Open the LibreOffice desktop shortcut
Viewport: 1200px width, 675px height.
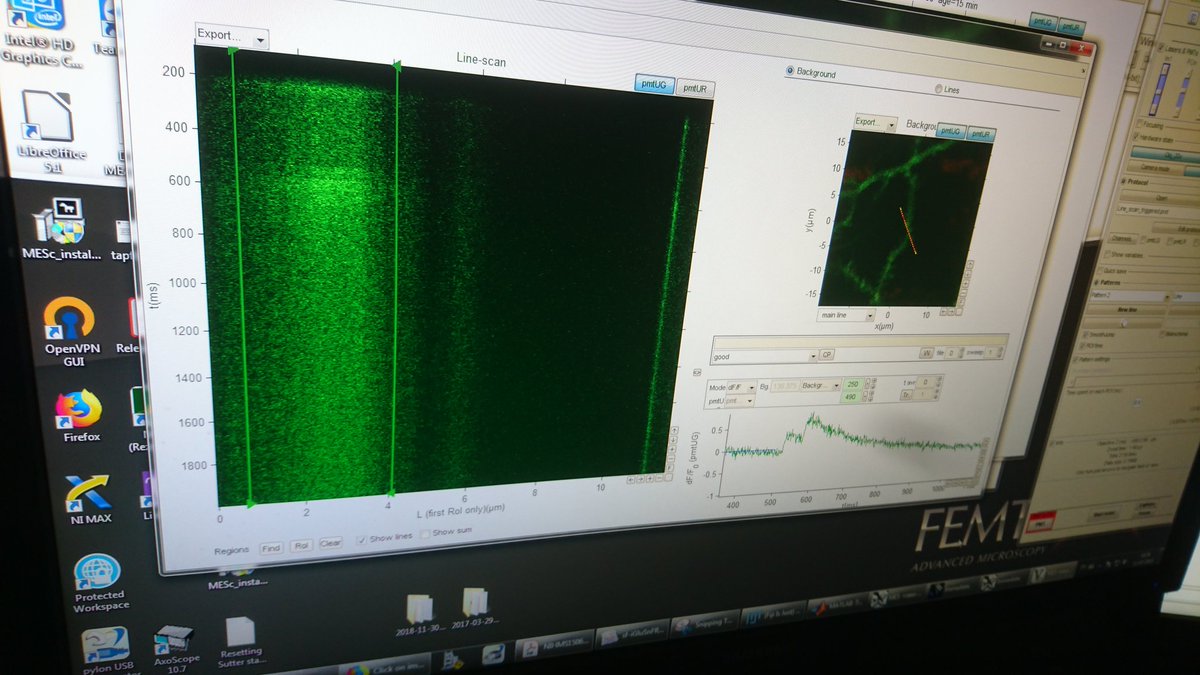pos(53,130)
